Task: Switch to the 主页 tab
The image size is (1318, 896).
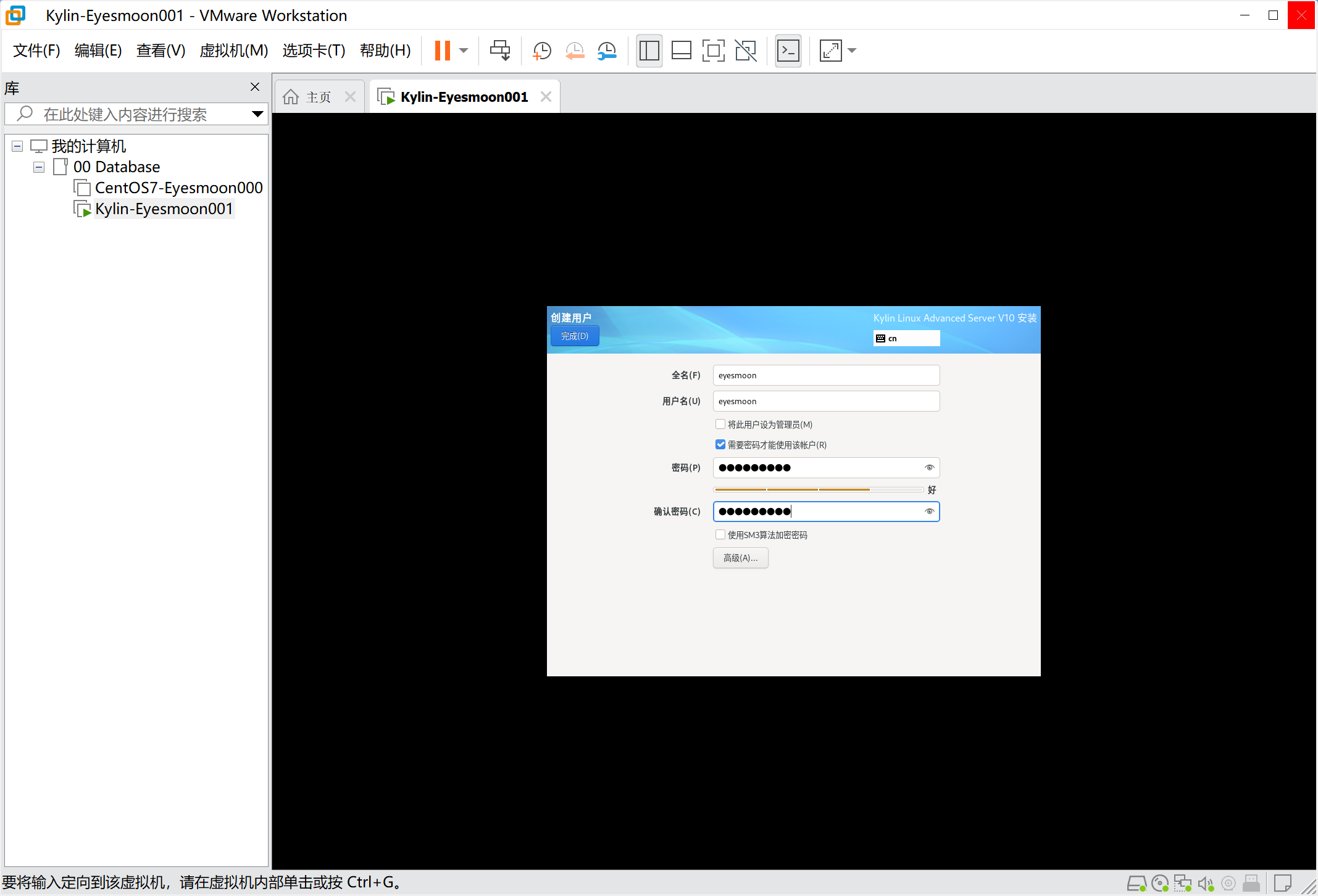Action: pyautogui.click(x=319, y=97)
